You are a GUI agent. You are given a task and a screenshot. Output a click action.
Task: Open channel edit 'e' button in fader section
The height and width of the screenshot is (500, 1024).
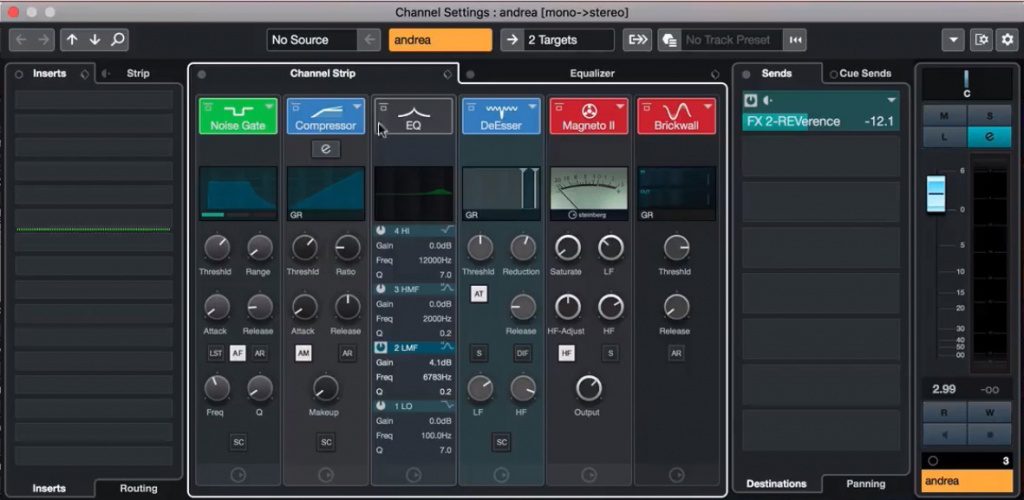click(989, 136)
